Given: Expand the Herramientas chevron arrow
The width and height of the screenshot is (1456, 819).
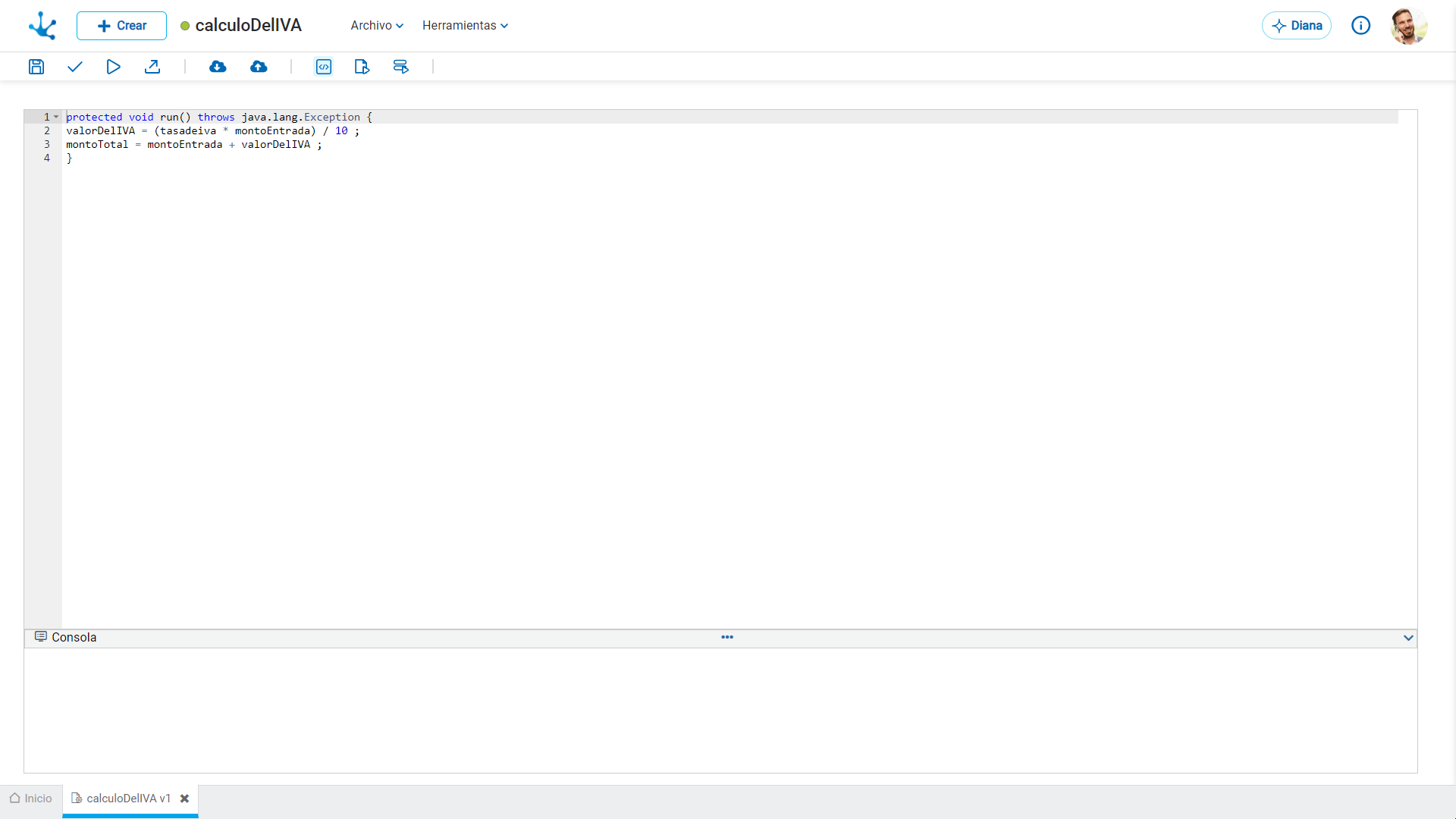Looking at the screenshot, I should [504, 26].
